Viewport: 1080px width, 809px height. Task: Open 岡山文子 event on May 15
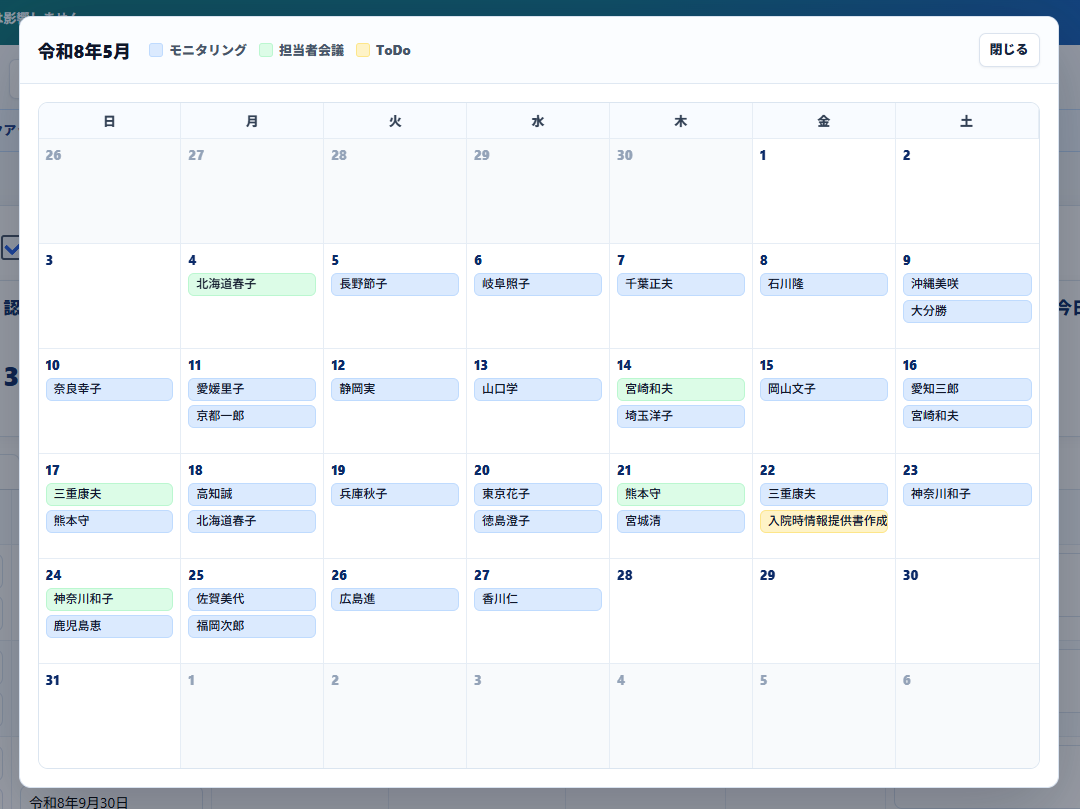[x=824, y=389]
